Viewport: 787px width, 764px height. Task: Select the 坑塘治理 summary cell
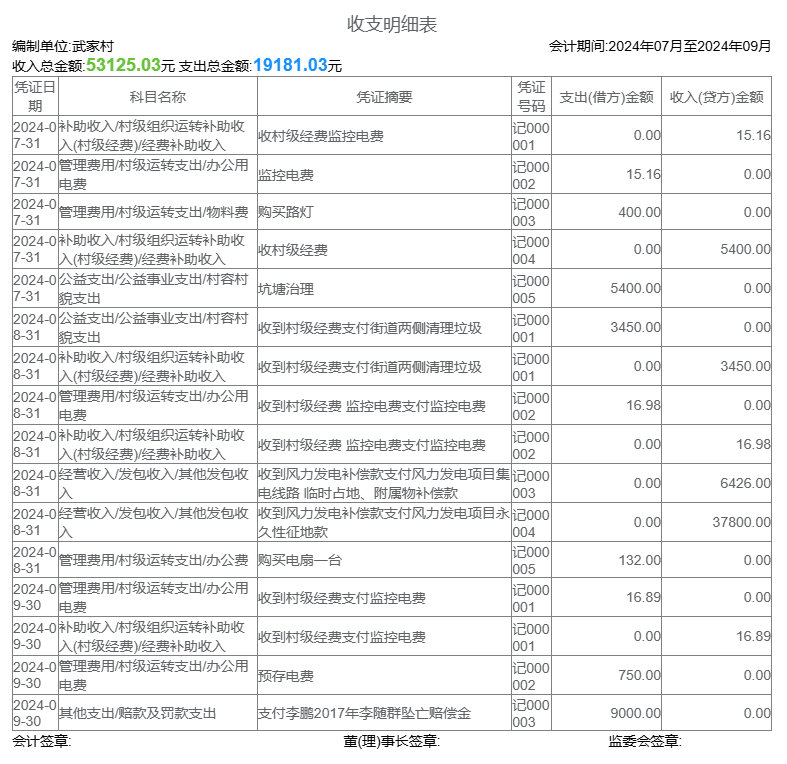[x=286, y=289]
